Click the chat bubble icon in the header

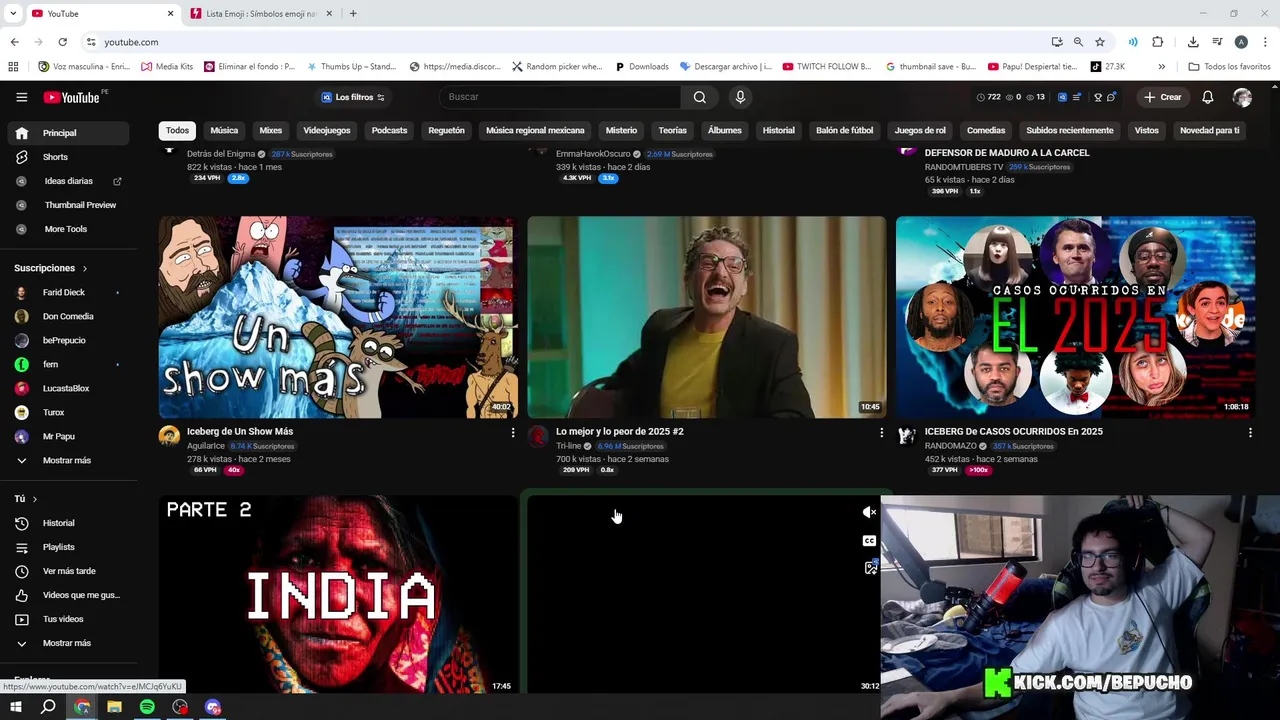tap(1111, 97)
